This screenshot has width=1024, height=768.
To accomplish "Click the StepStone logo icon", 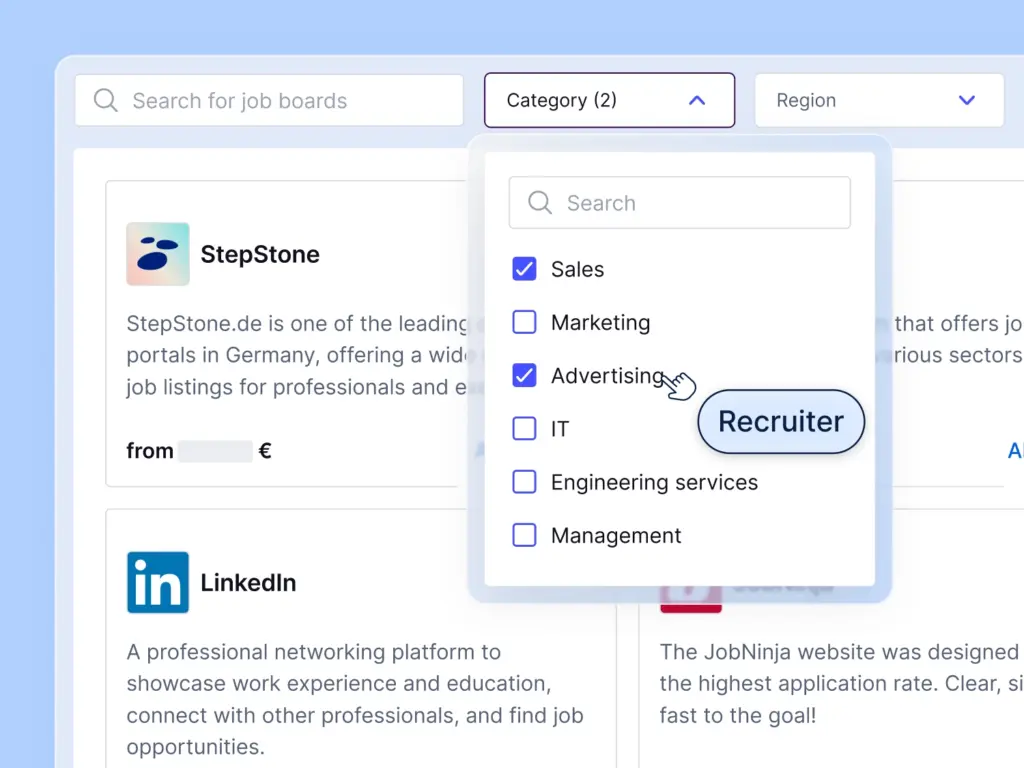I will 158,254.
